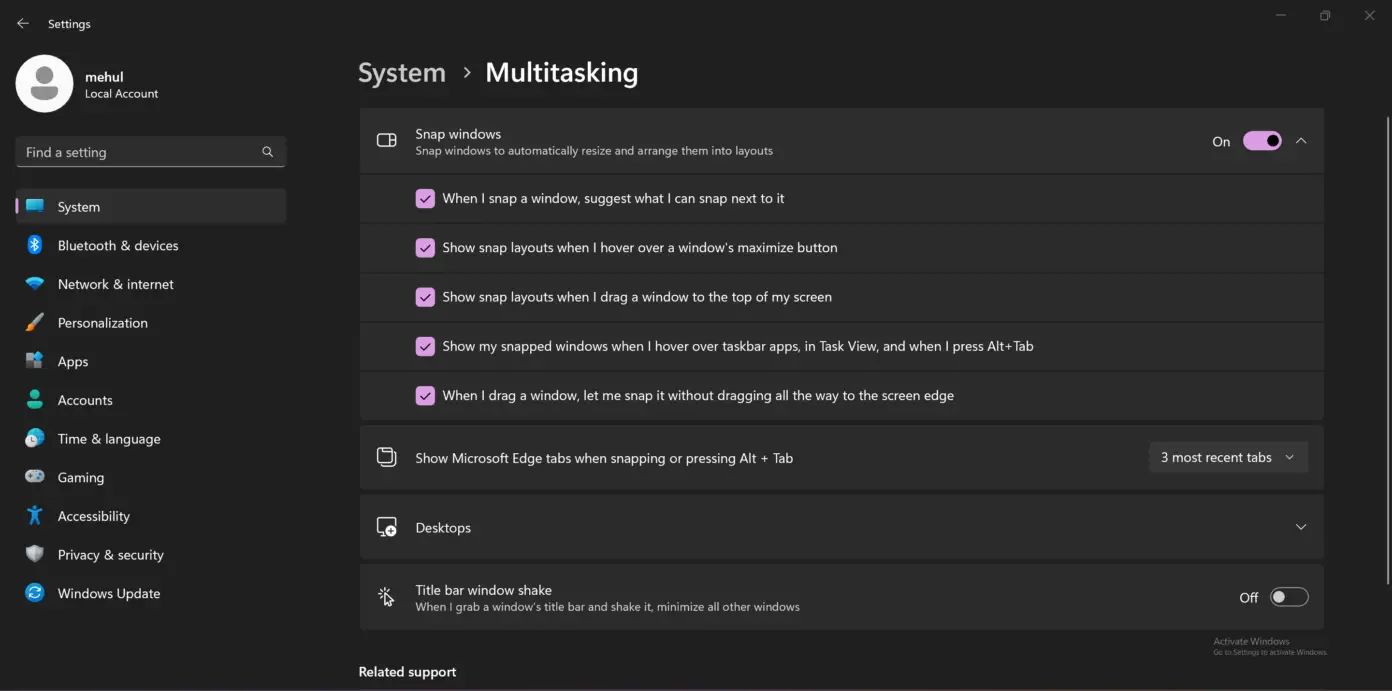The image size is (1392, 691).
Task: Select the Bluetooth & devices sidebar icon
Action: 34,245
